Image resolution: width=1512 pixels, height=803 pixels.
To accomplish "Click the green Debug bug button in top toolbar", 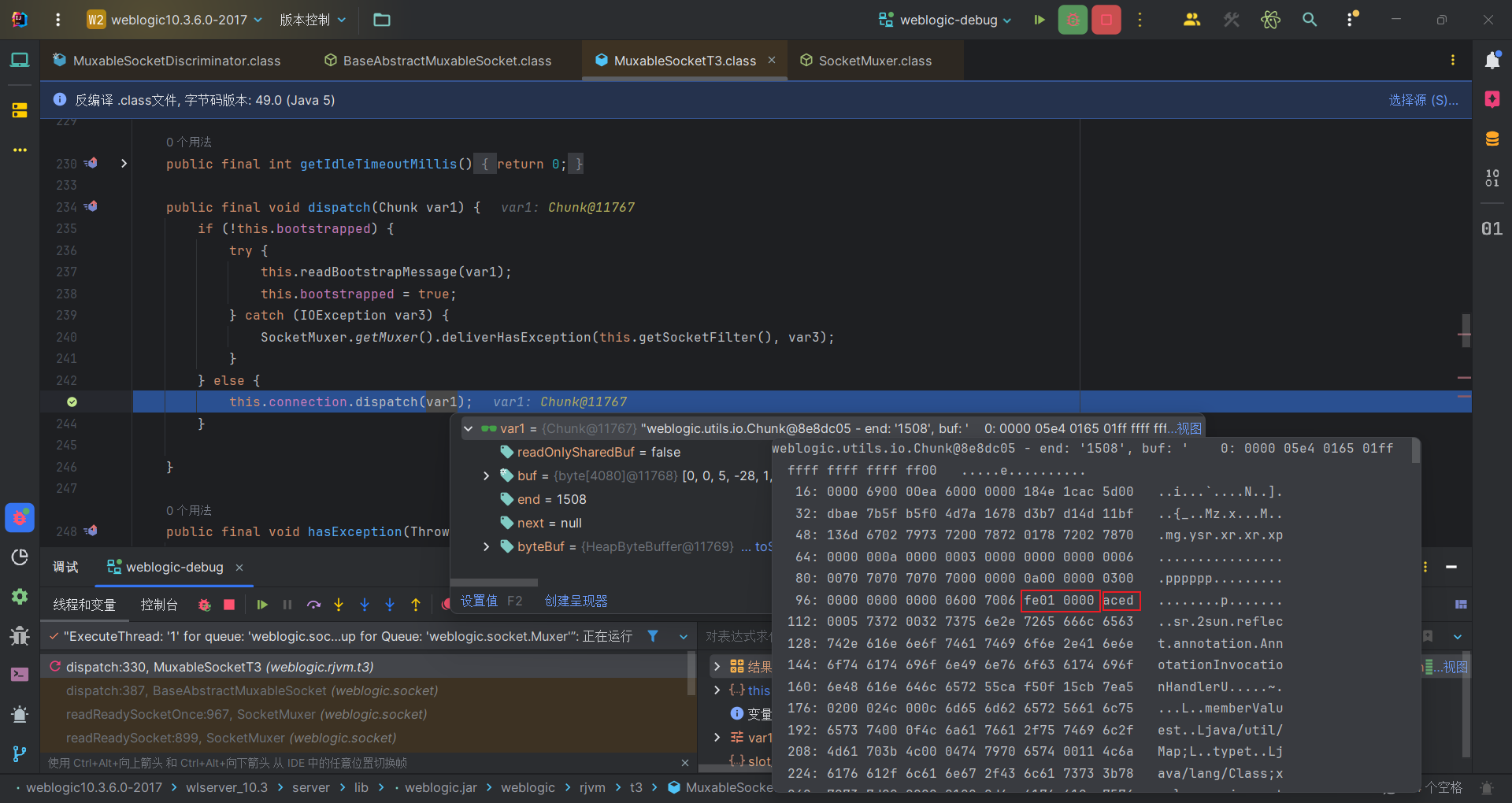I will [x=1073, y=20].
